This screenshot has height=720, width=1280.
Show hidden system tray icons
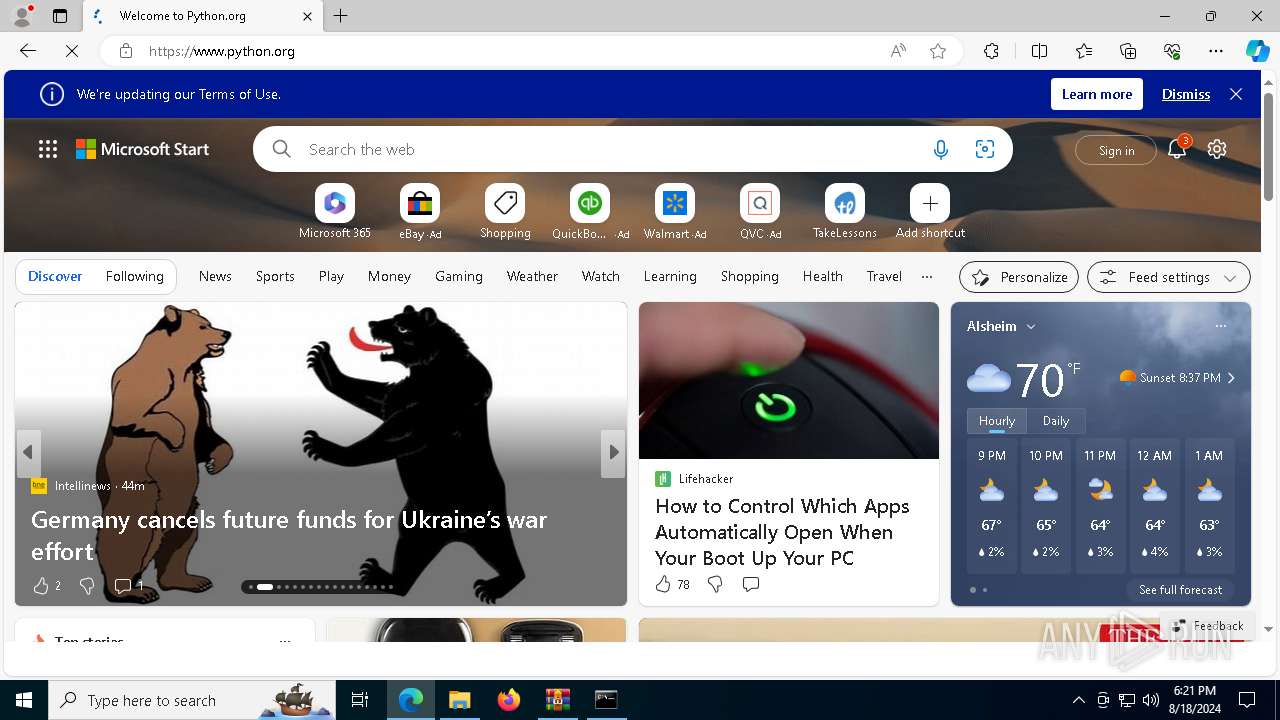coord(1078,700)
